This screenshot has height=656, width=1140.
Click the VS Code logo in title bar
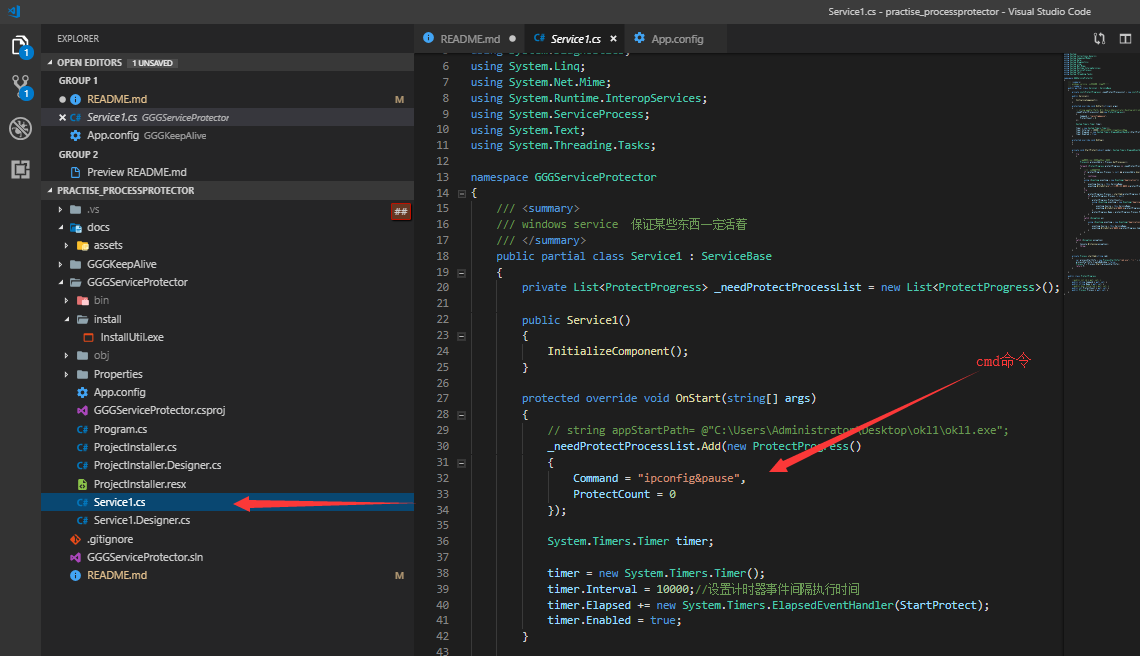tap(14, 11)
